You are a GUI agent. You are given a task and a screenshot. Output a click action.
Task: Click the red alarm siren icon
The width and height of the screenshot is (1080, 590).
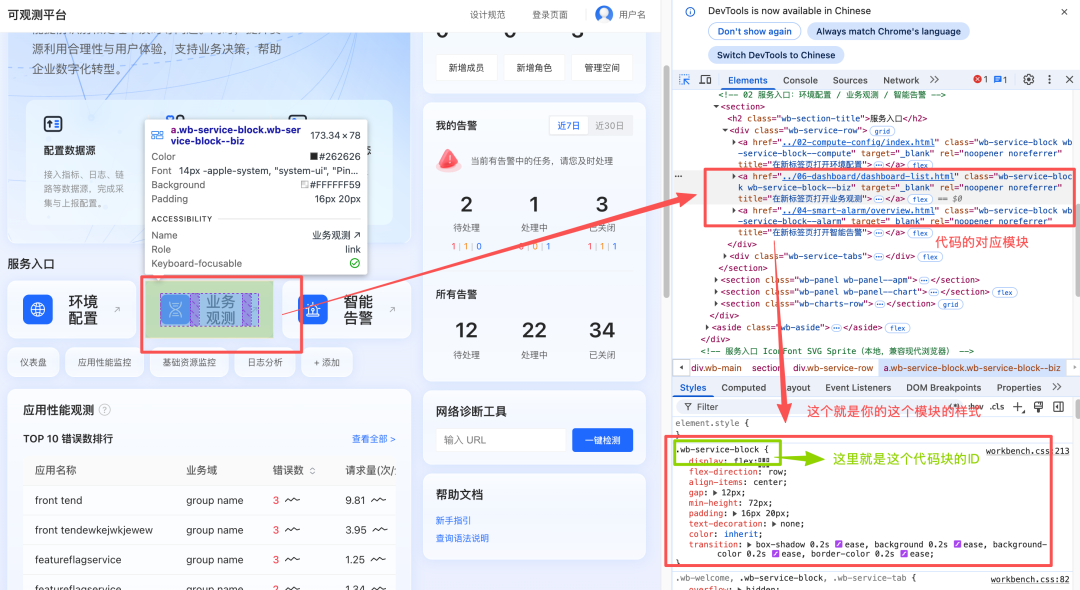pos(448,160)
